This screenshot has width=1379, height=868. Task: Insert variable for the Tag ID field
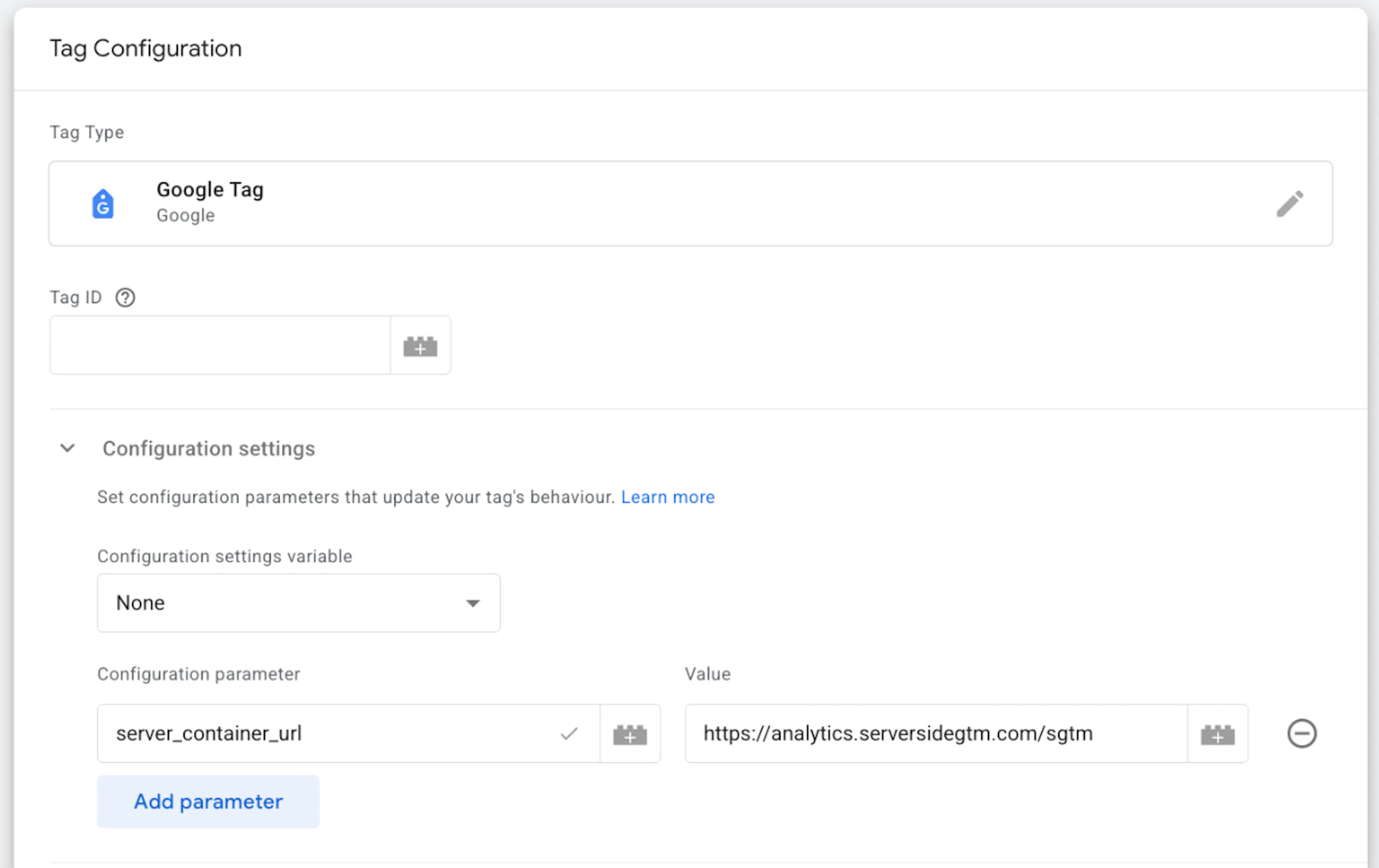point(420,345)
